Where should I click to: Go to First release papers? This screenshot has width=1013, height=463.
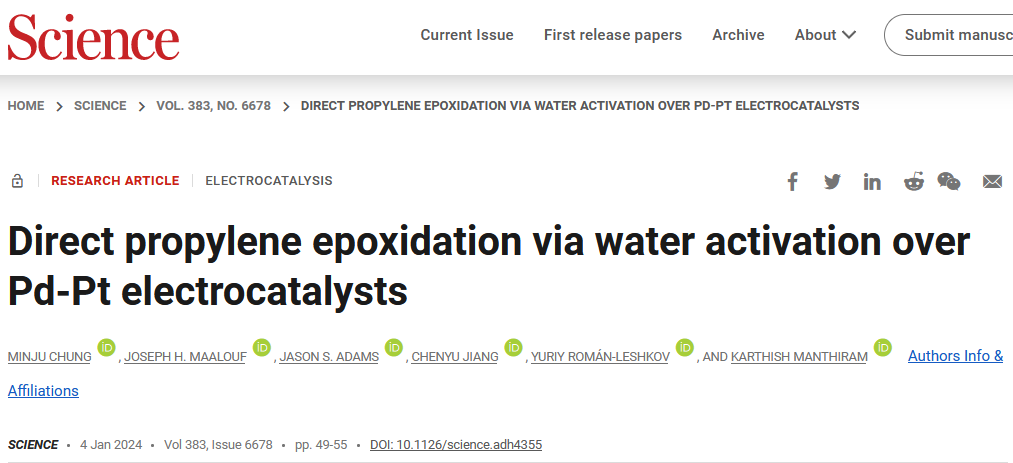tap(612, 35)
